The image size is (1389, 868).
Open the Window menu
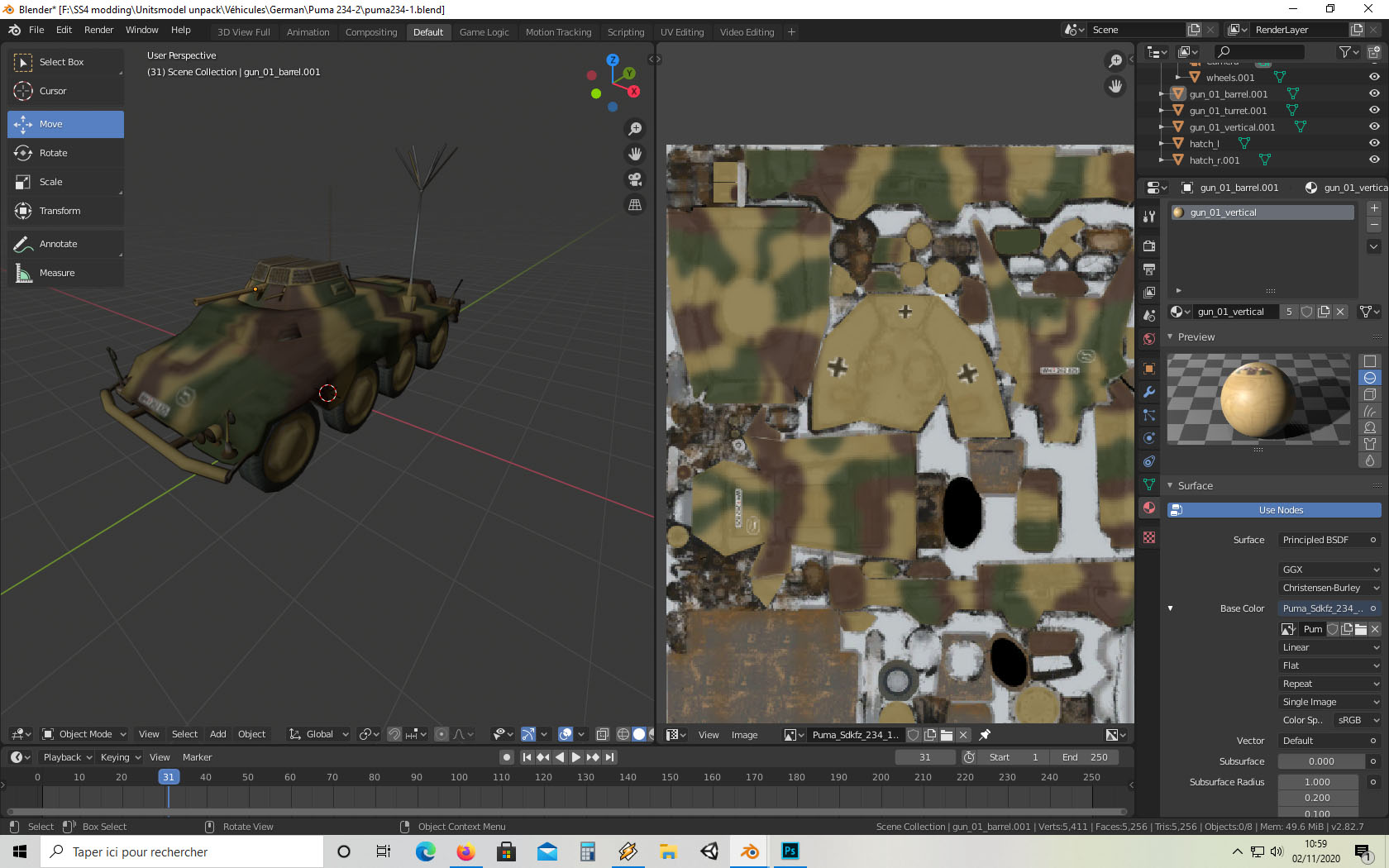coord(141,30)
